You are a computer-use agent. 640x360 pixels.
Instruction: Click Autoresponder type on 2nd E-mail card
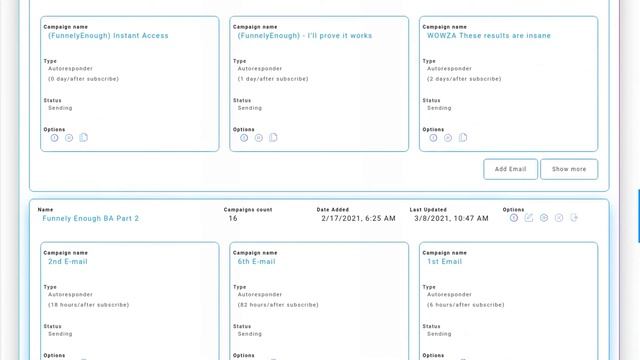71,295
